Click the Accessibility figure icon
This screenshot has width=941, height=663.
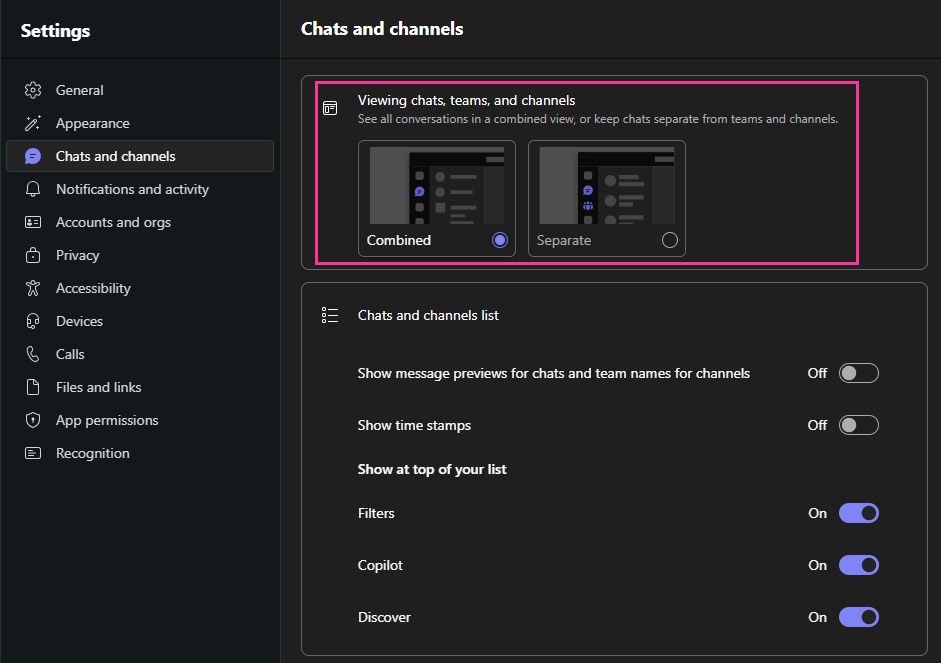[33, 288]
